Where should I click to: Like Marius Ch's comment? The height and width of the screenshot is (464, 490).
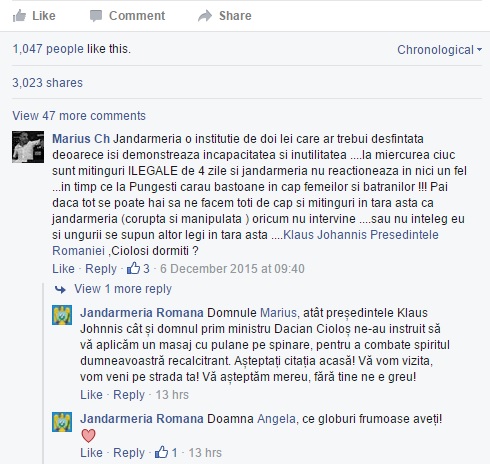coord(63,269)
